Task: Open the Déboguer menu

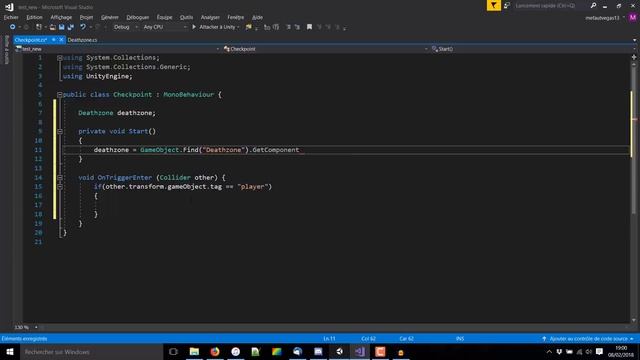Action: [138, 17]
